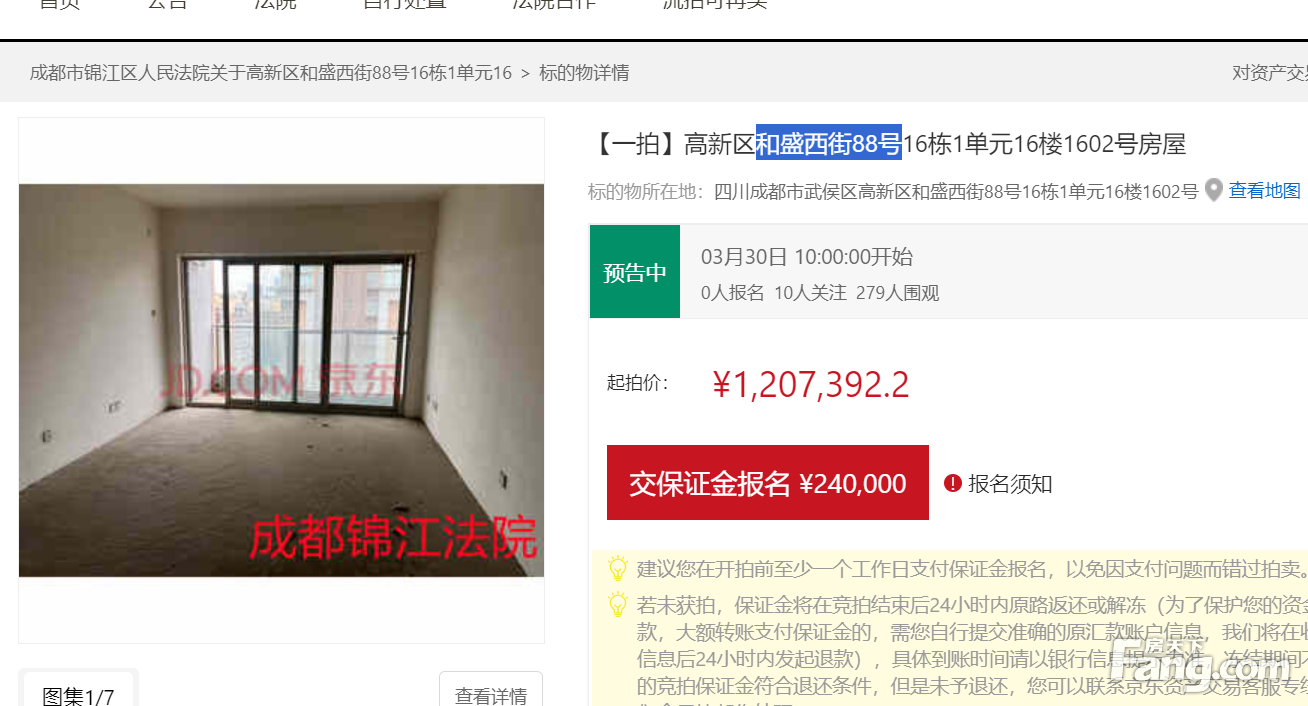
Task: Click the 标的物详情 breadcrumb item
Action: point(584,73)
